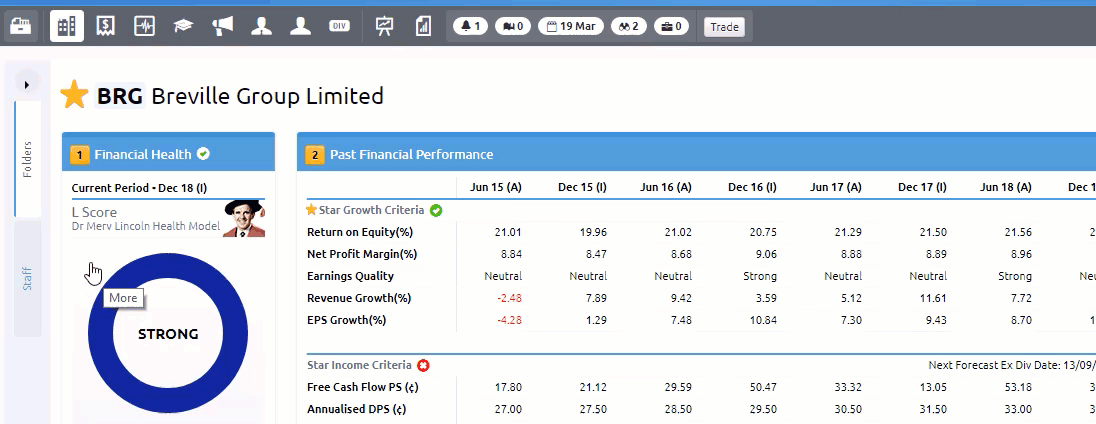Image resolution: width=1096 pixels, height=424 pixels.
Task: Open the megaphone announcements icon
Action: click(x=222, y=27)
